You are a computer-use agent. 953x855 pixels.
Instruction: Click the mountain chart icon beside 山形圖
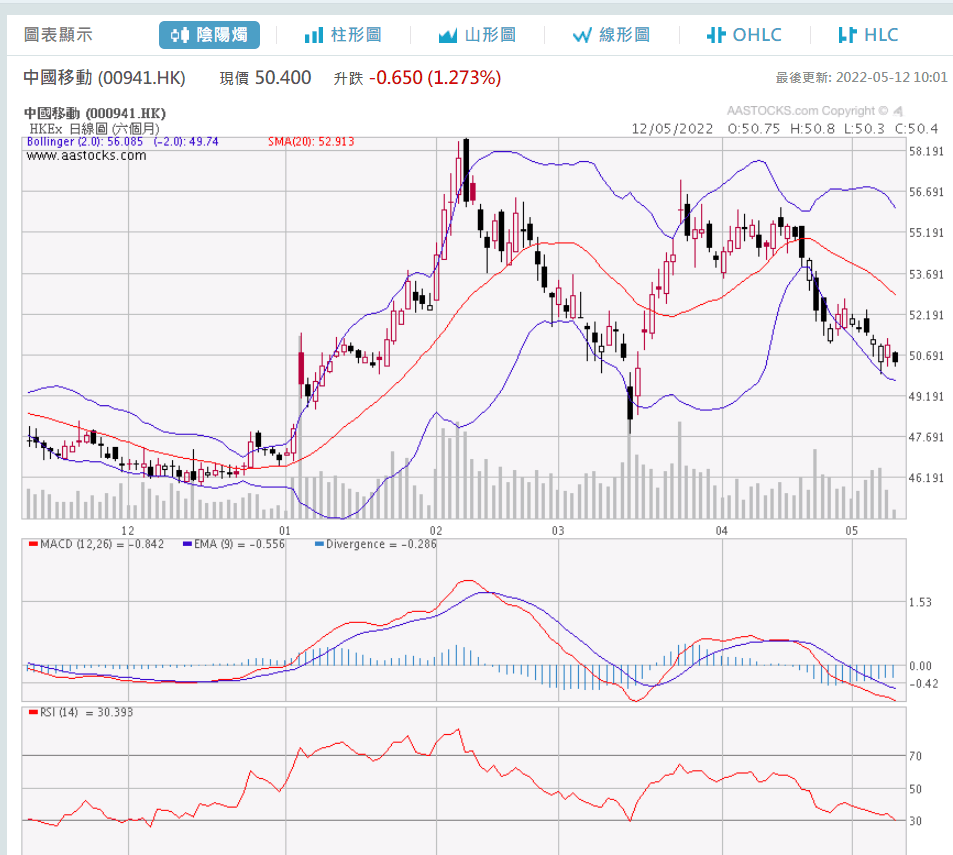click(448, 35)
